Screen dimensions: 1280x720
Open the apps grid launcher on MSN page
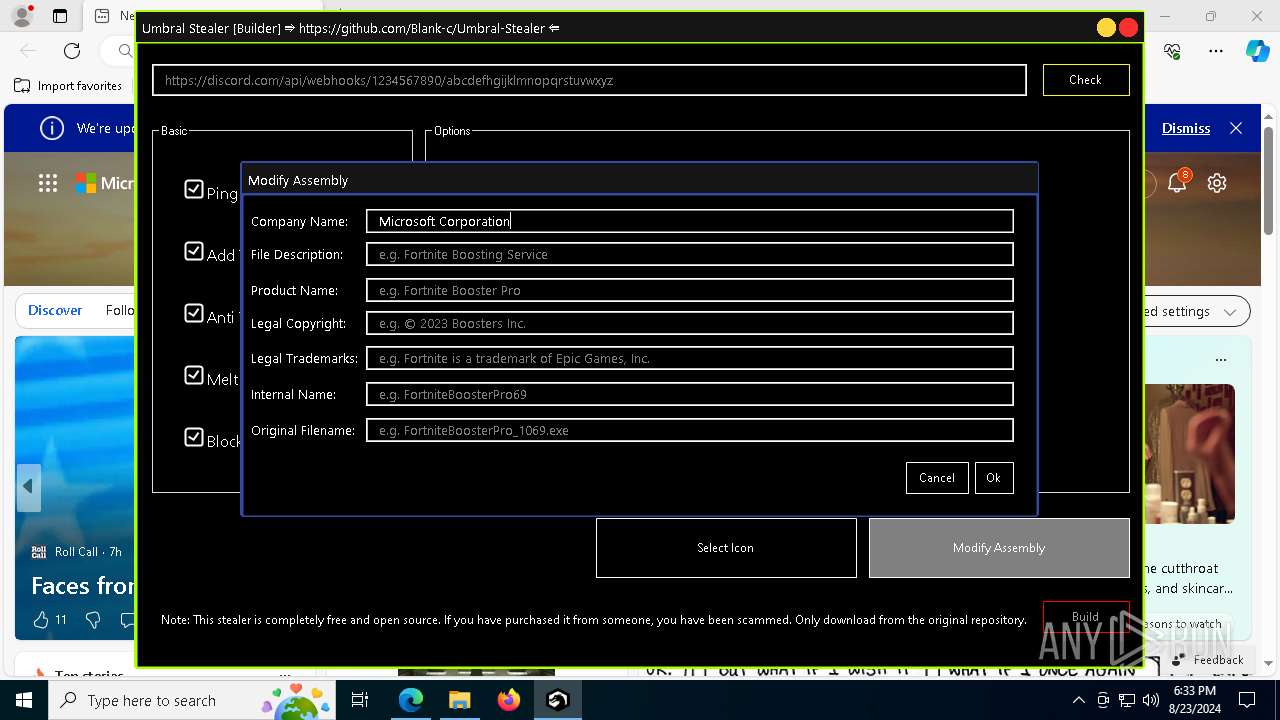tap(48, 183)
